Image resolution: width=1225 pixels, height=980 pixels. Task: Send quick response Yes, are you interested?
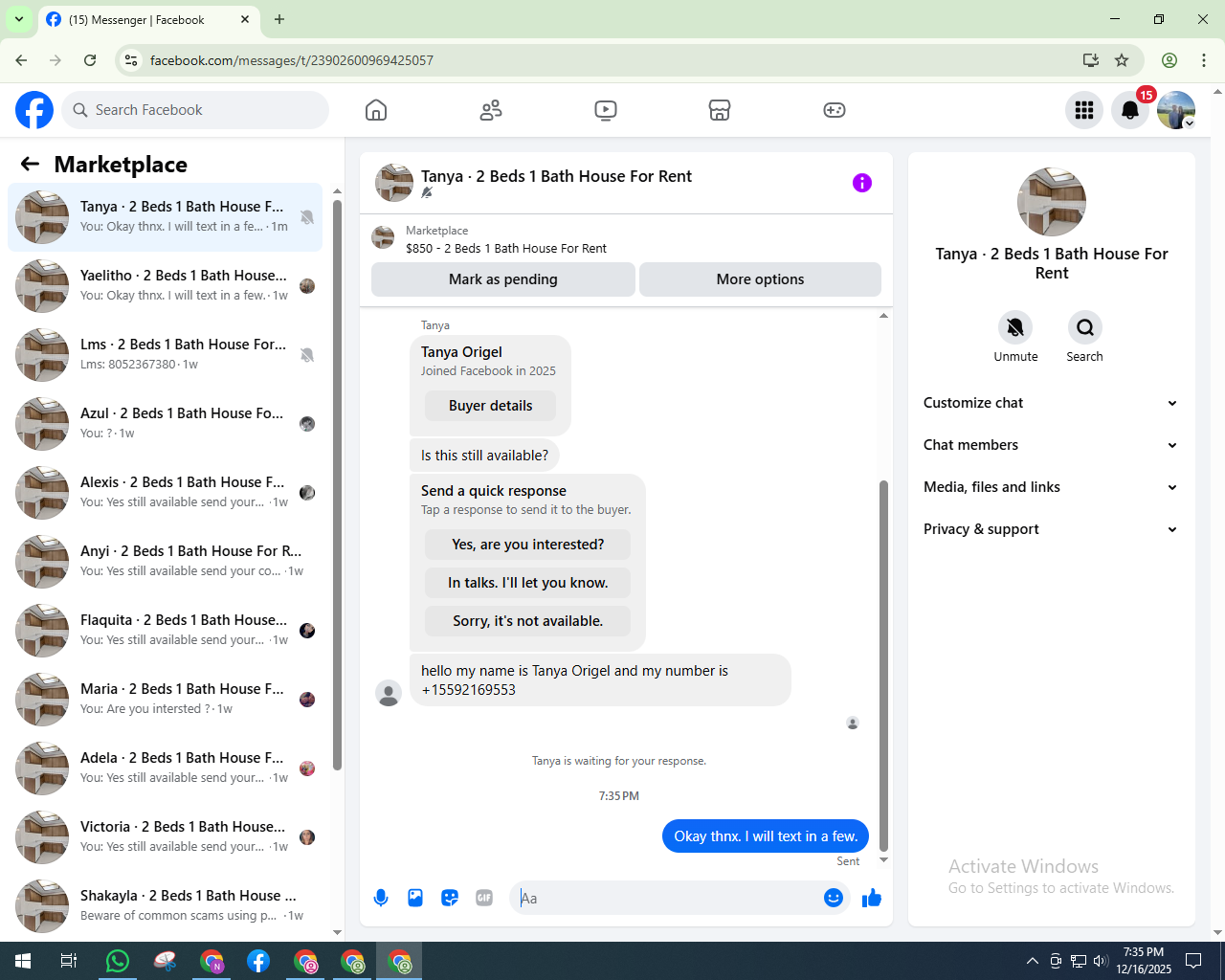coord(528,545)
